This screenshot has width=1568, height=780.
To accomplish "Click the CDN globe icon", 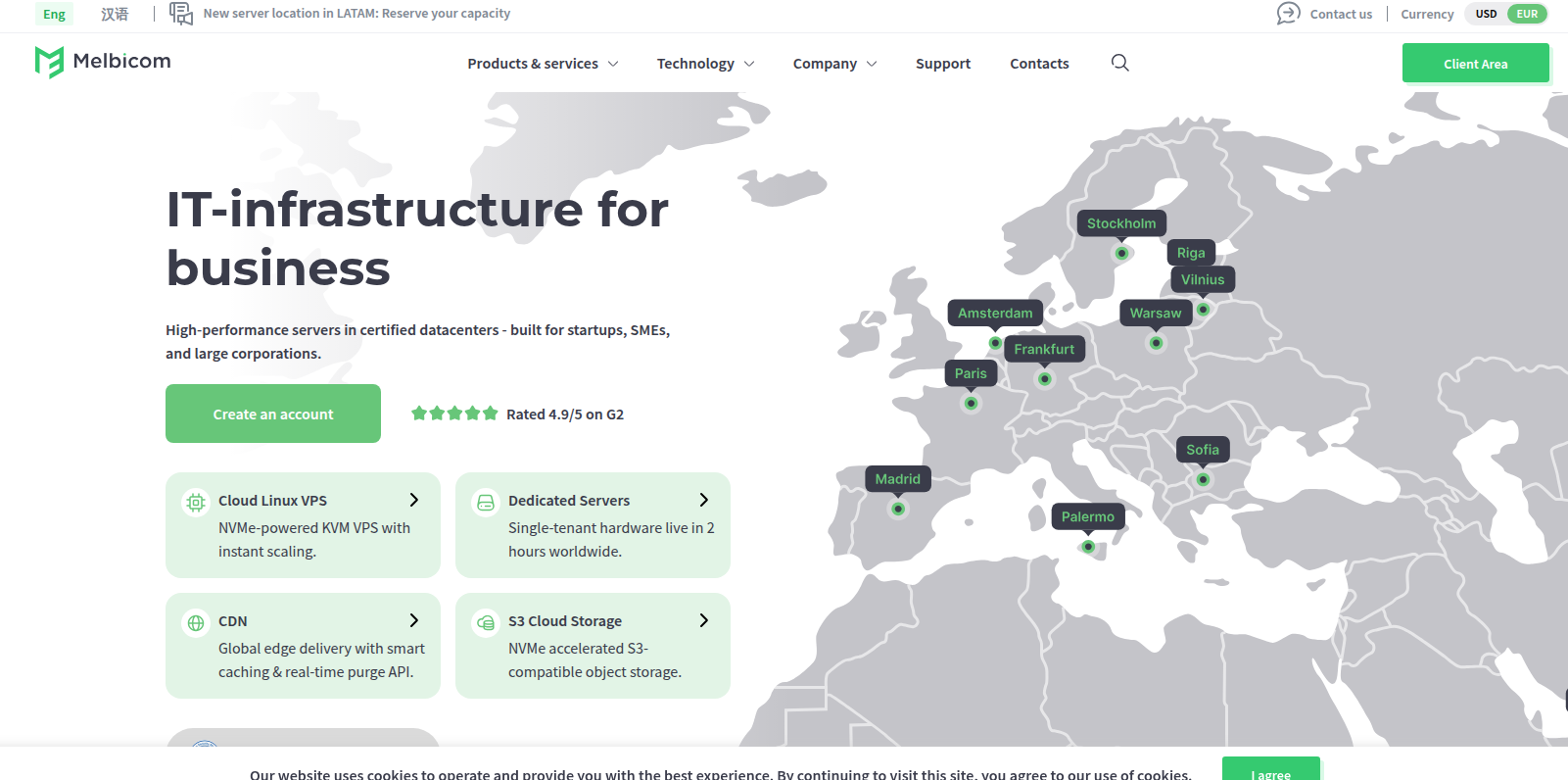I will pyautogui.click(x=196, y=622).
